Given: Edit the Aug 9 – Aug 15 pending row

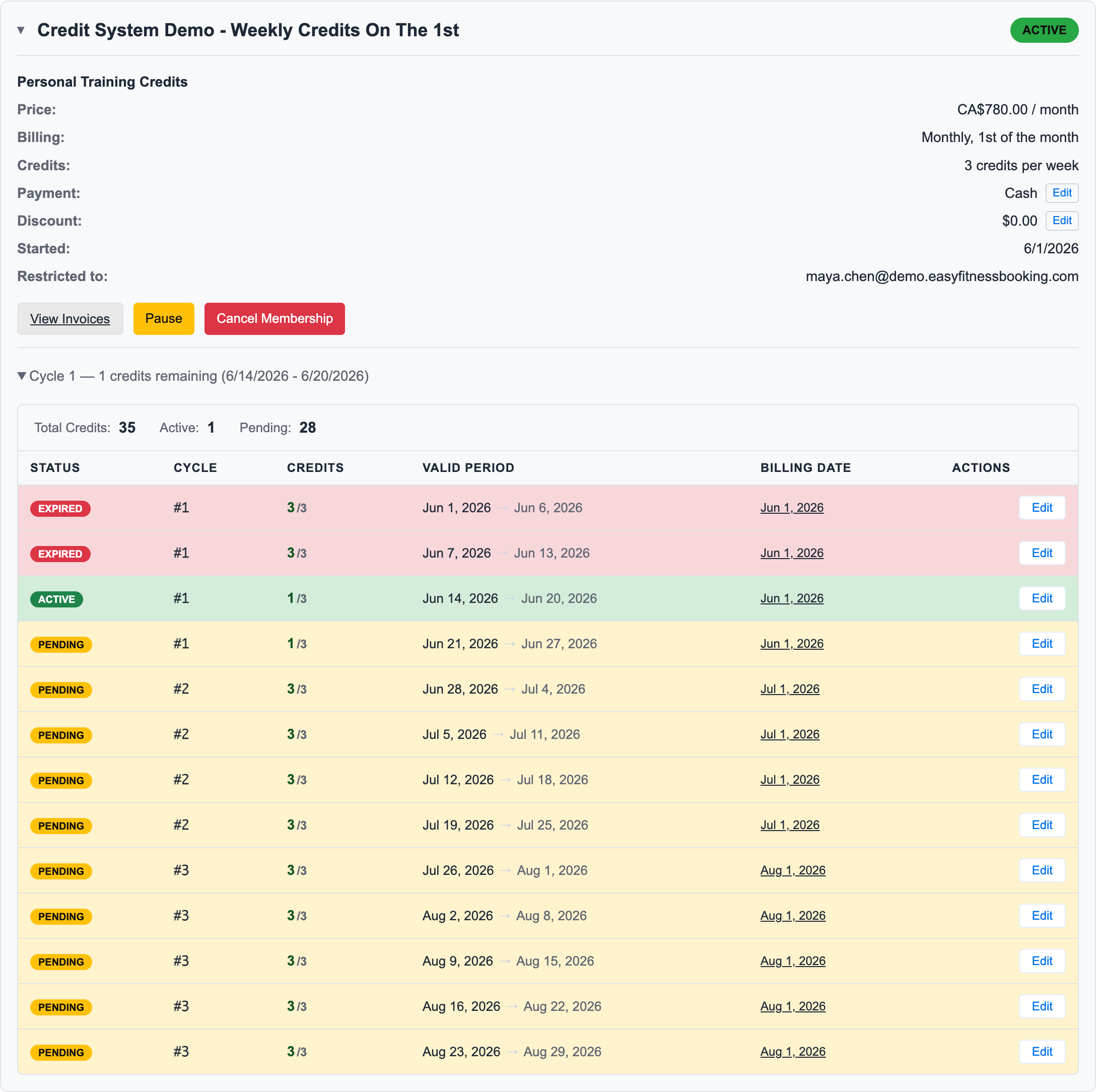Looking at the screenshot, I should click(1042, 962).
